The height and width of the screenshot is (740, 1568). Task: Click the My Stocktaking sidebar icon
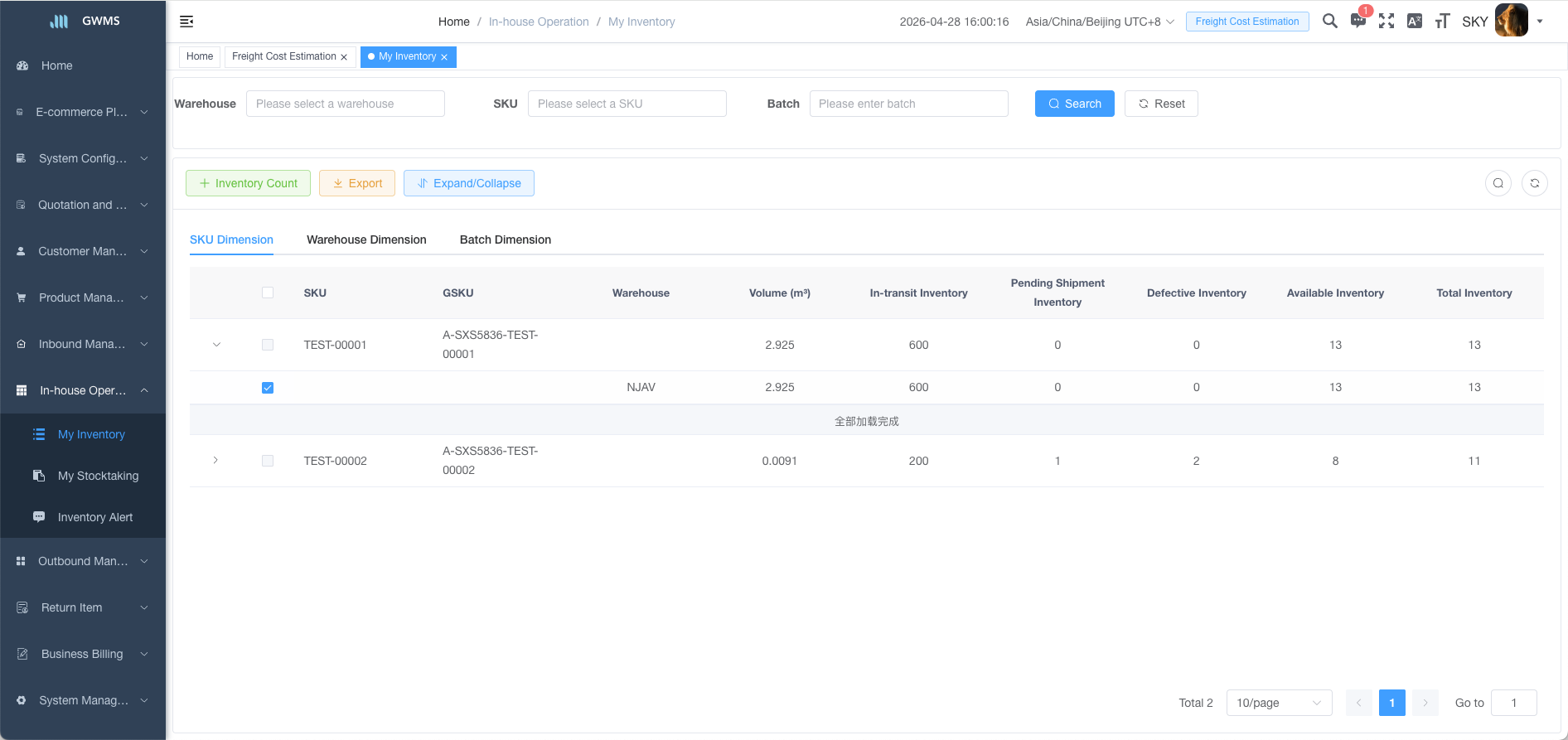point(39,476)
